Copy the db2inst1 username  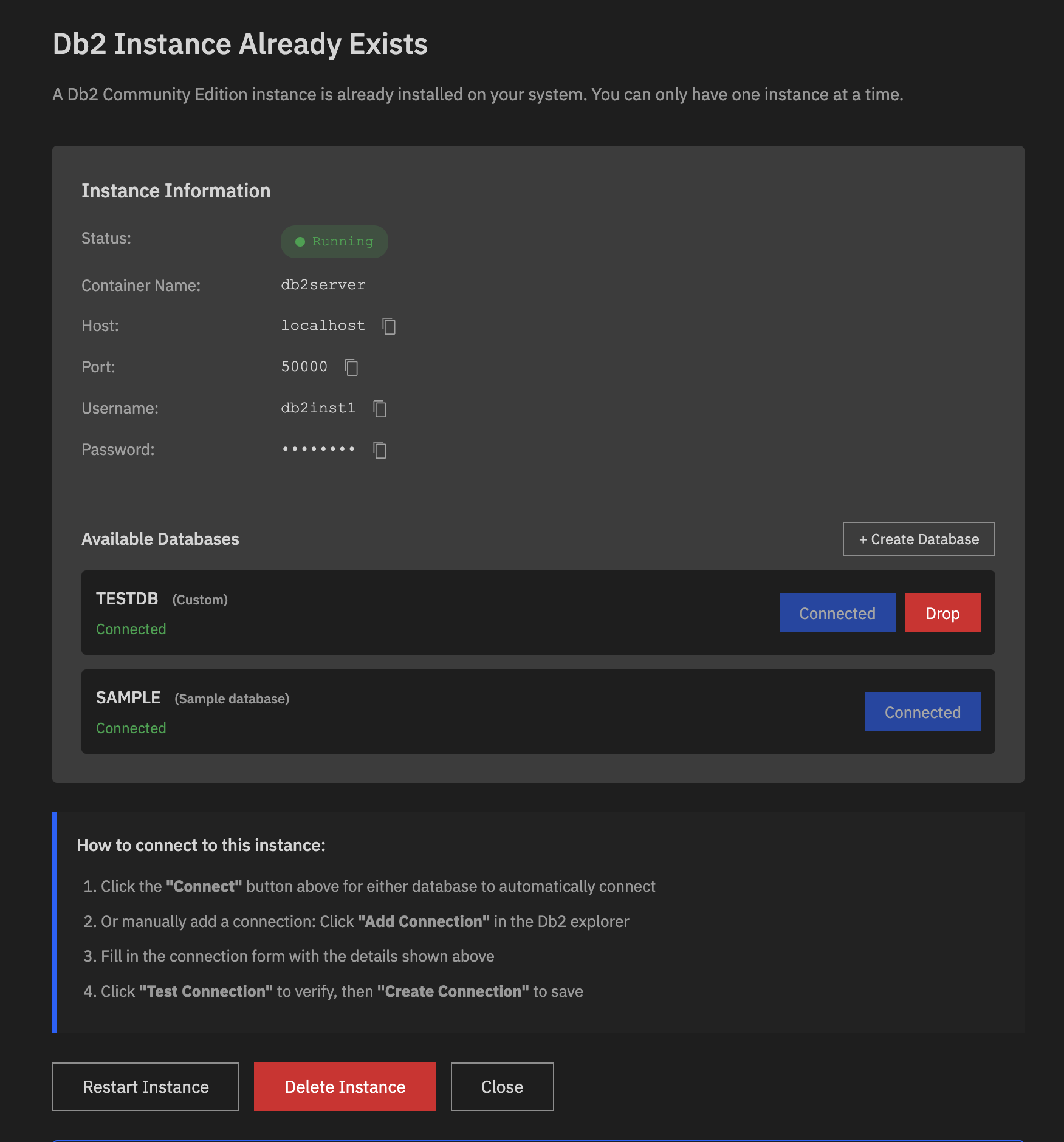click(x=380, y=409)
